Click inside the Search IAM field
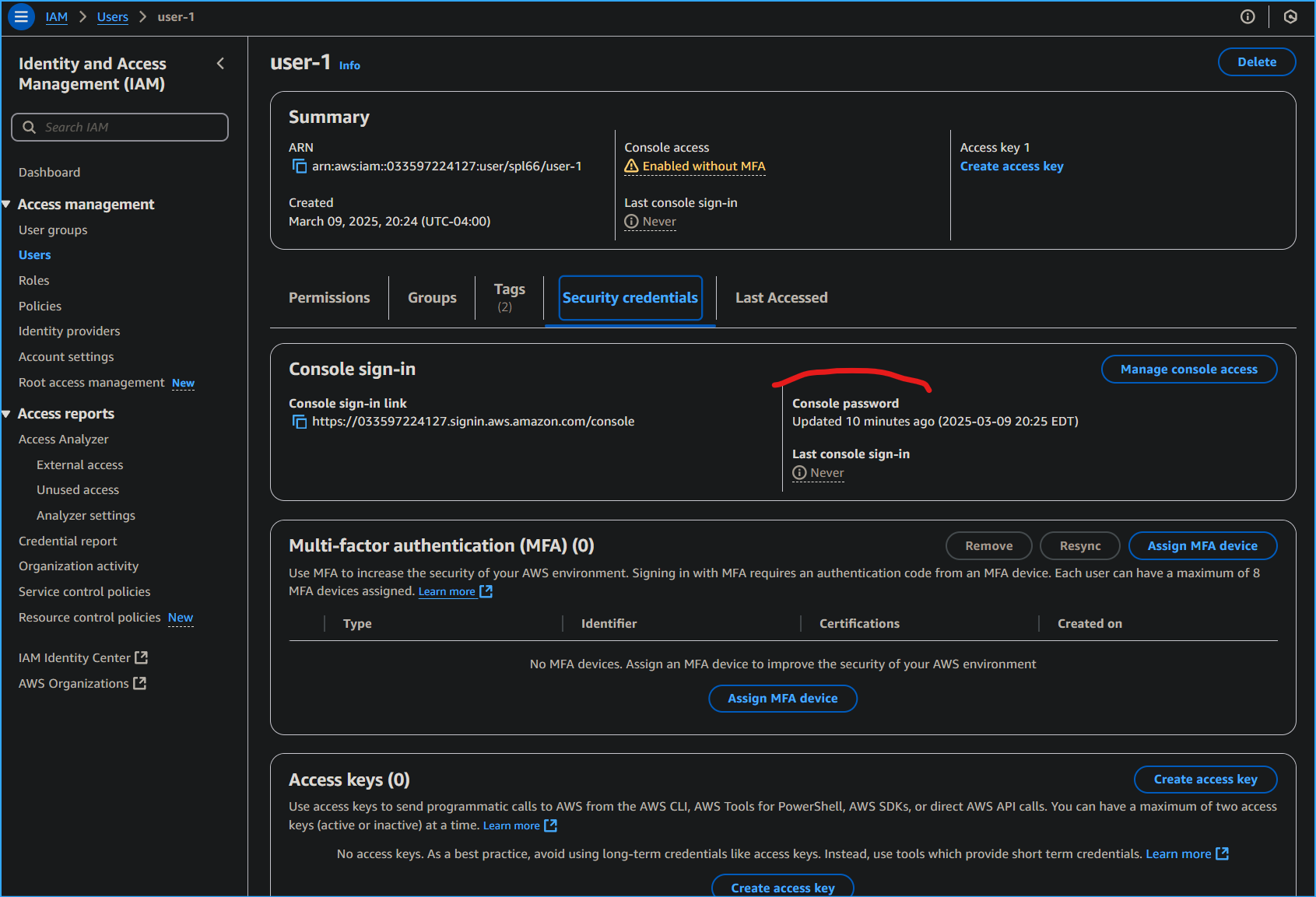Viewport: 1316px width, 897px height. point(119,127)
